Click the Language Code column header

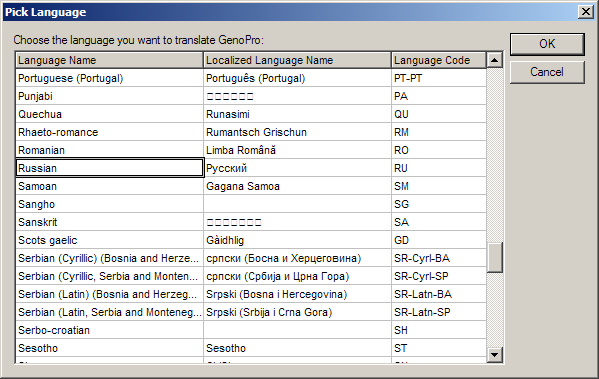coord(439,60)
